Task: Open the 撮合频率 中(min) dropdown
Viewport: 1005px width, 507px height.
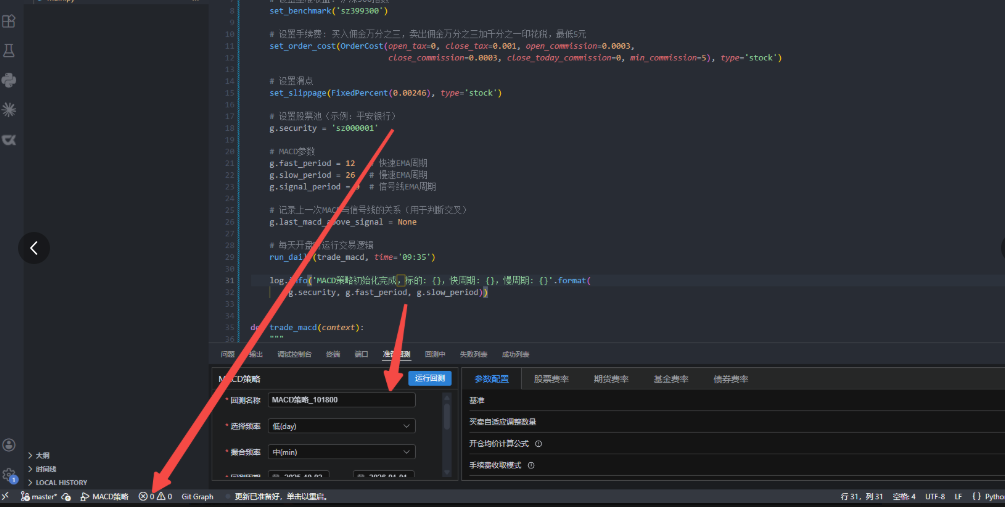Action: click(342, 452)
